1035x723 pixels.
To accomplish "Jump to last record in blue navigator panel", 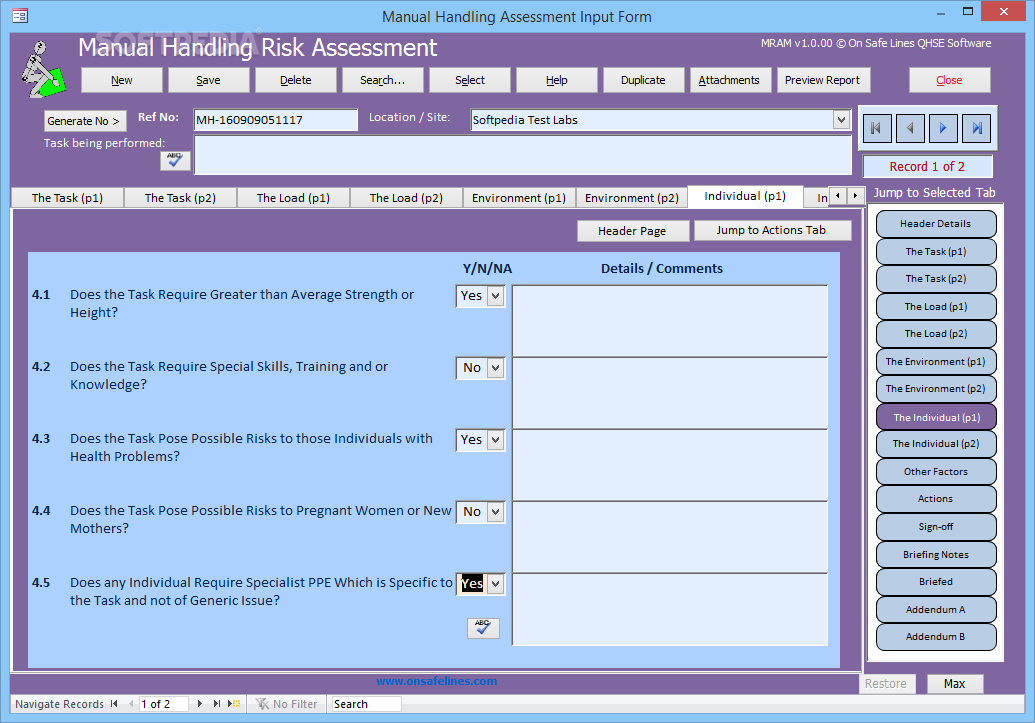I will [977, 128].
